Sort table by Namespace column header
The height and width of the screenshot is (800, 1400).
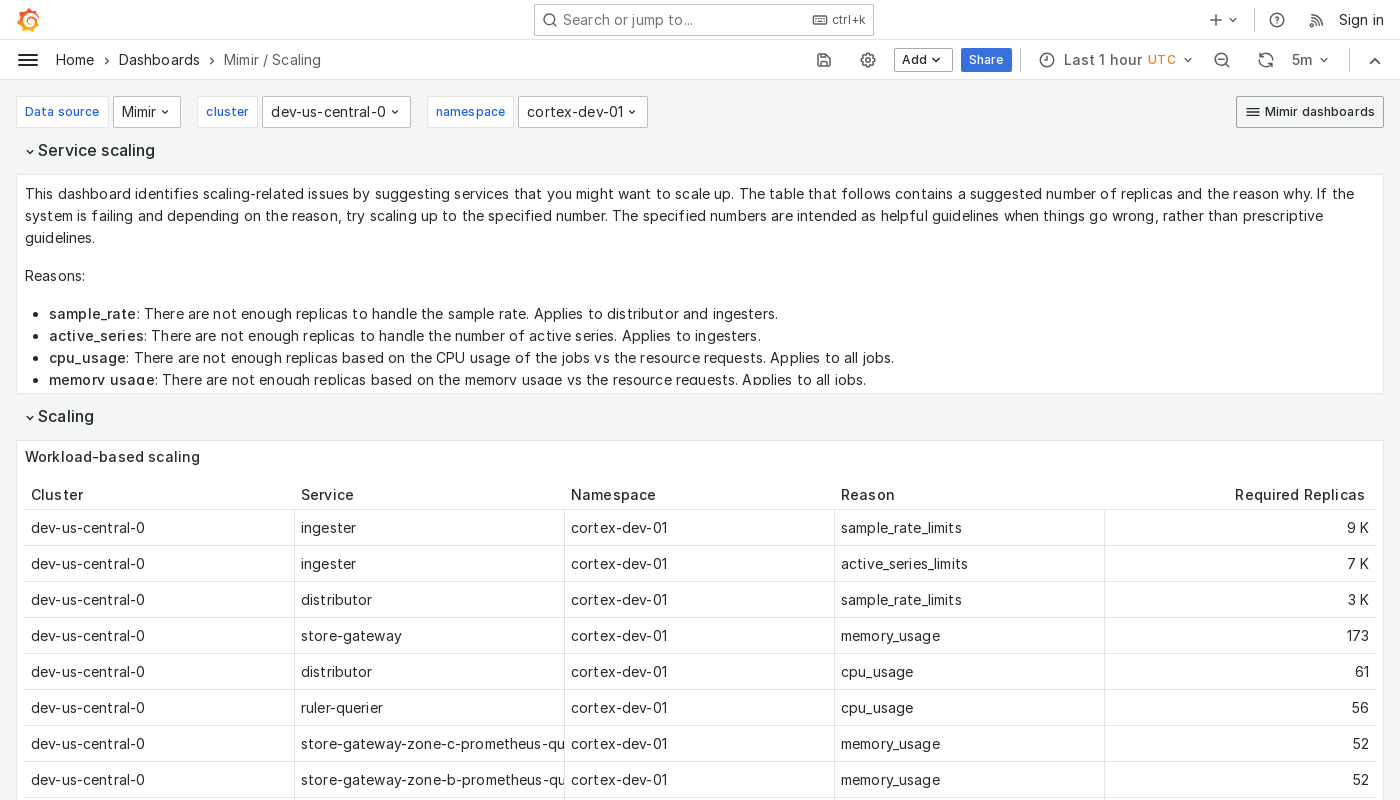tap(613, 495)
